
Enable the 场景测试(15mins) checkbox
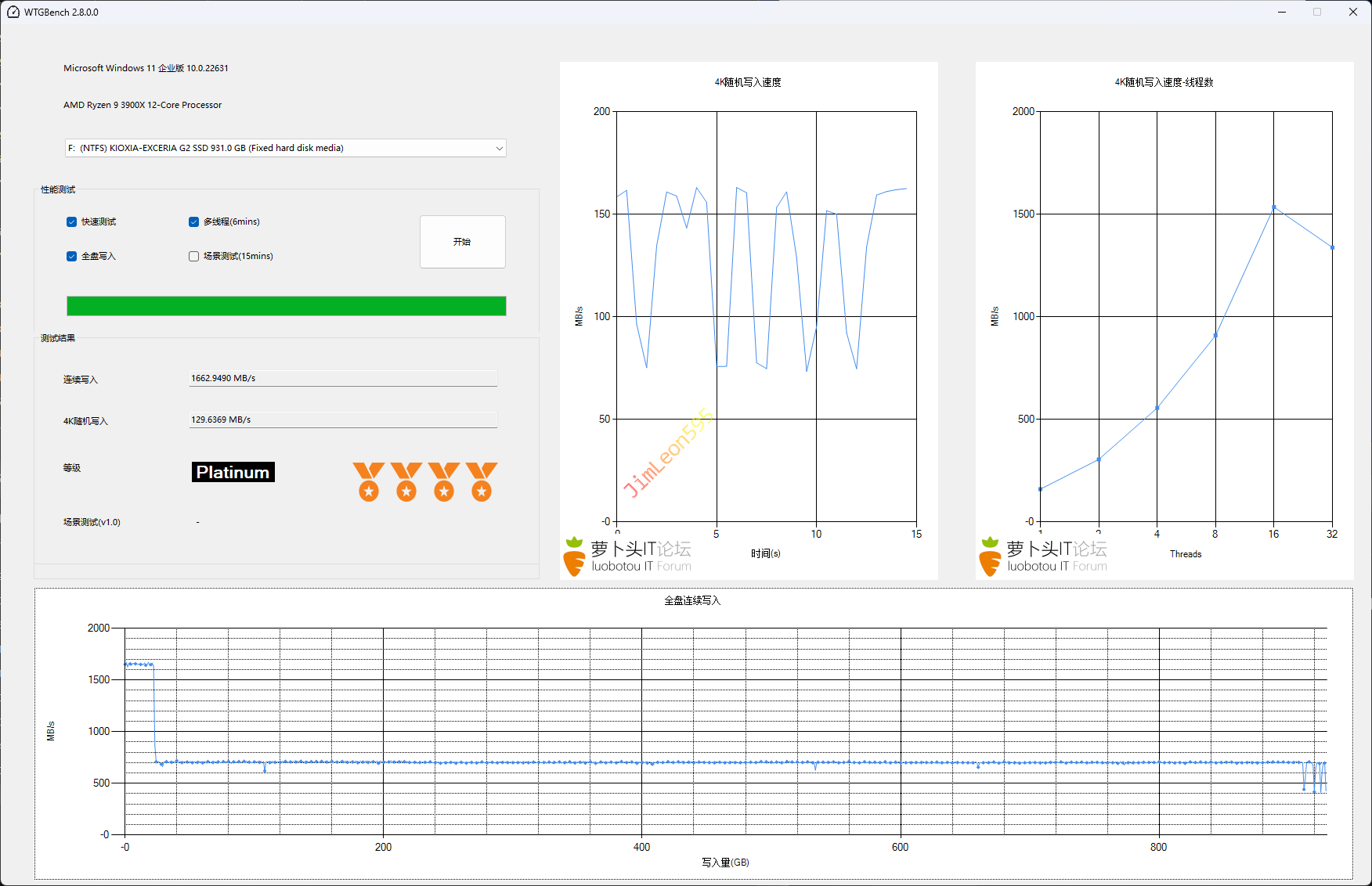(194, 257)
